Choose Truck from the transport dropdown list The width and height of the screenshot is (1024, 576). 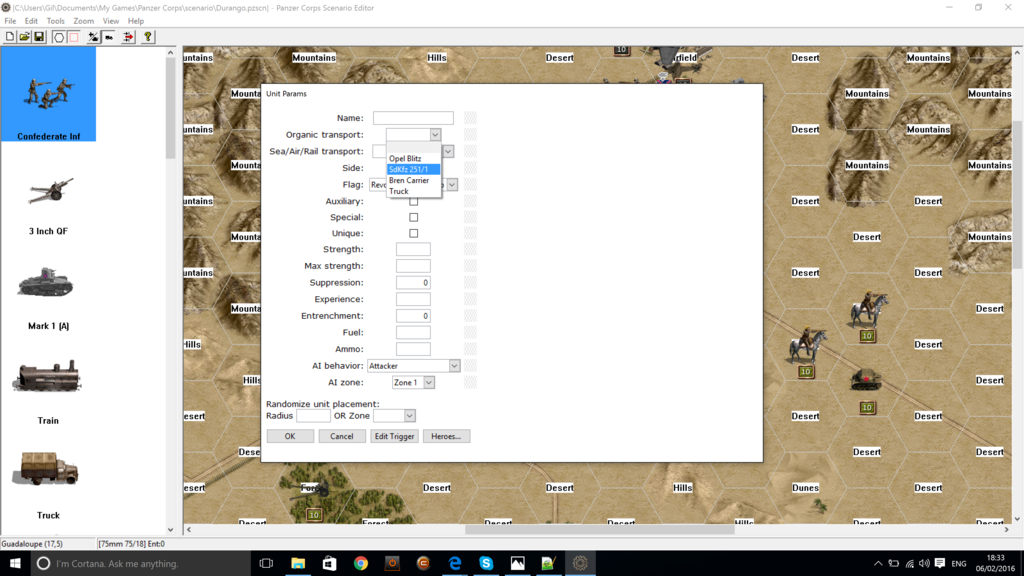(x=413, y=191)
